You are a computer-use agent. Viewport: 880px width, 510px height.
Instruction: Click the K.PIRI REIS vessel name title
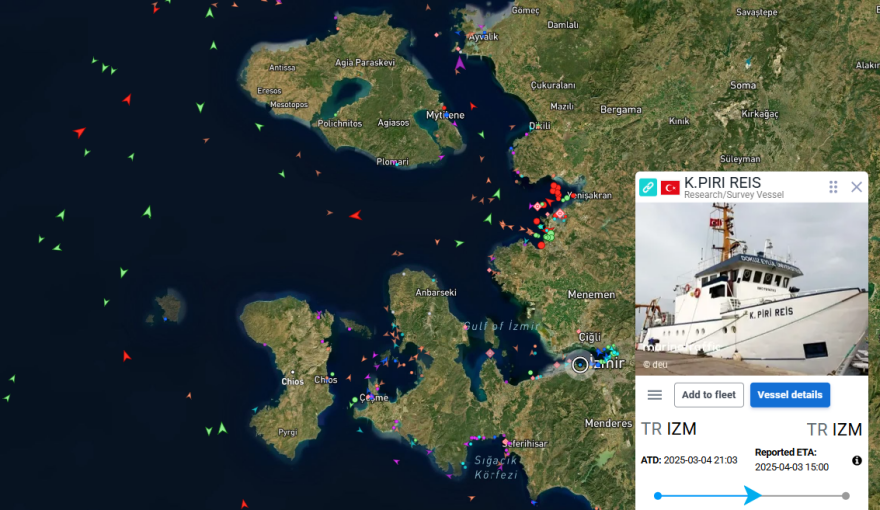coord(722,182)
